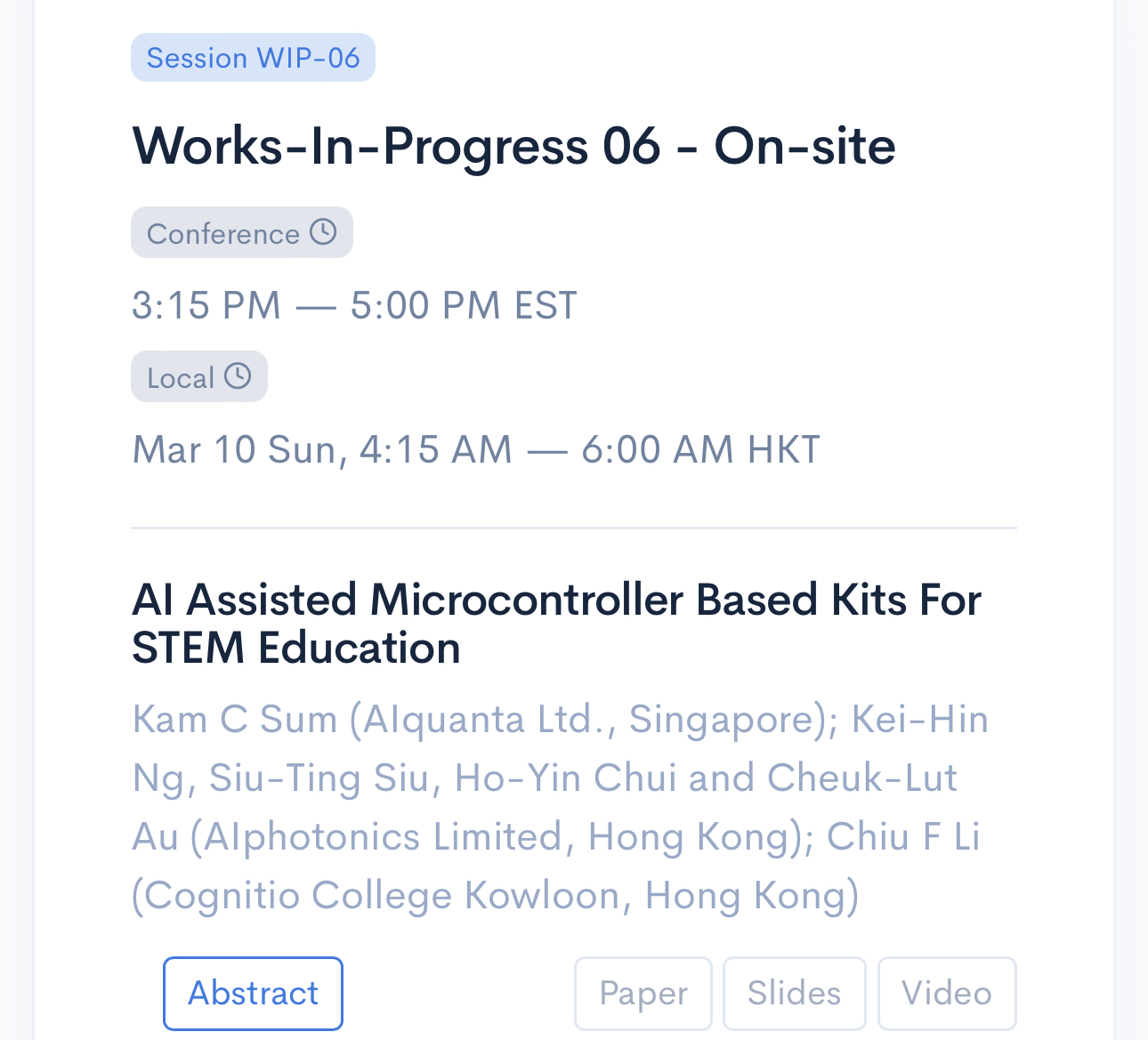Viewport: 1148px width, 1040px height.
Task: Click the Works-In-Progress 06 - On-site heading
Action: pyautogui.click(x=513, y=146)
